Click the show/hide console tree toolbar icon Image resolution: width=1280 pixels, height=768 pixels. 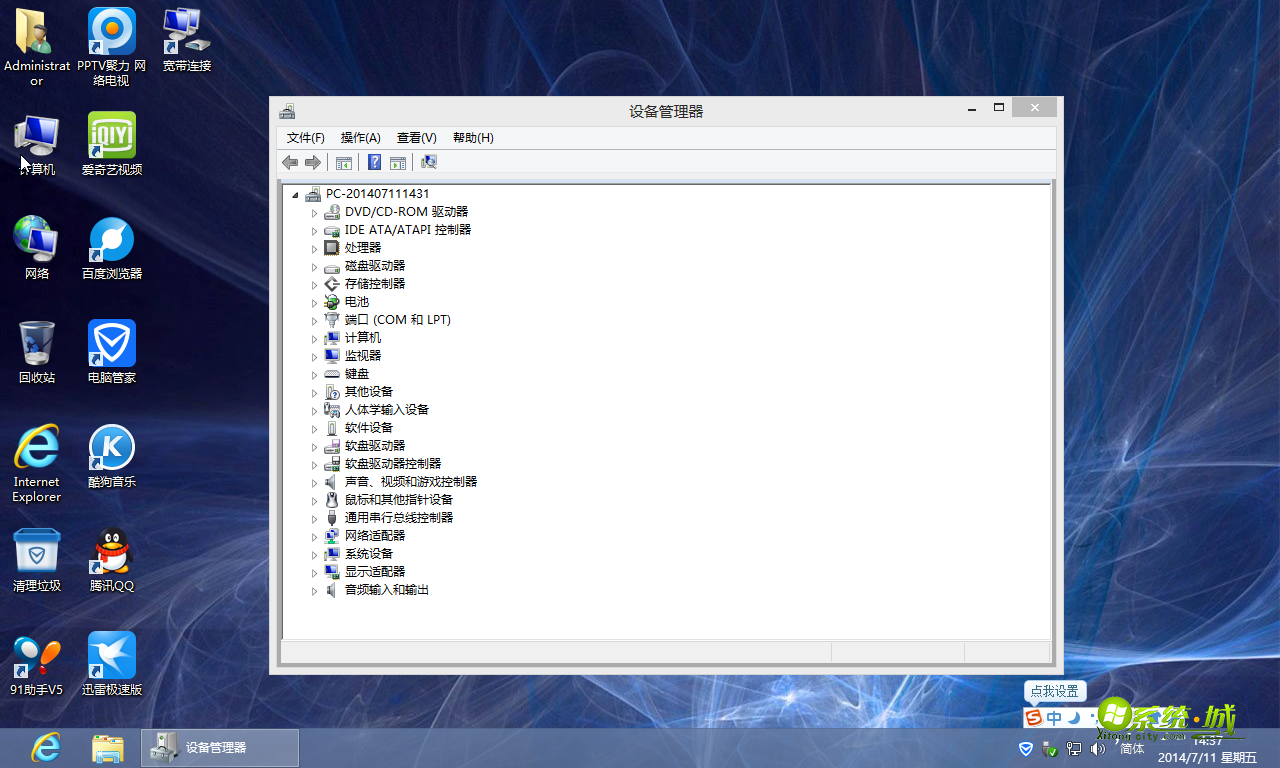coord(343,162)
